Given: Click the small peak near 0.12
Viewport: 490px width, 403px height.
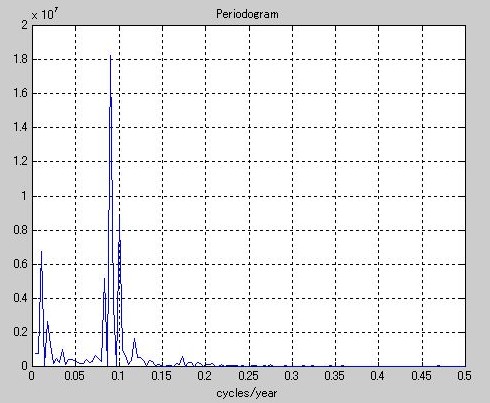Looking at the screenshot, I should 134,339.
